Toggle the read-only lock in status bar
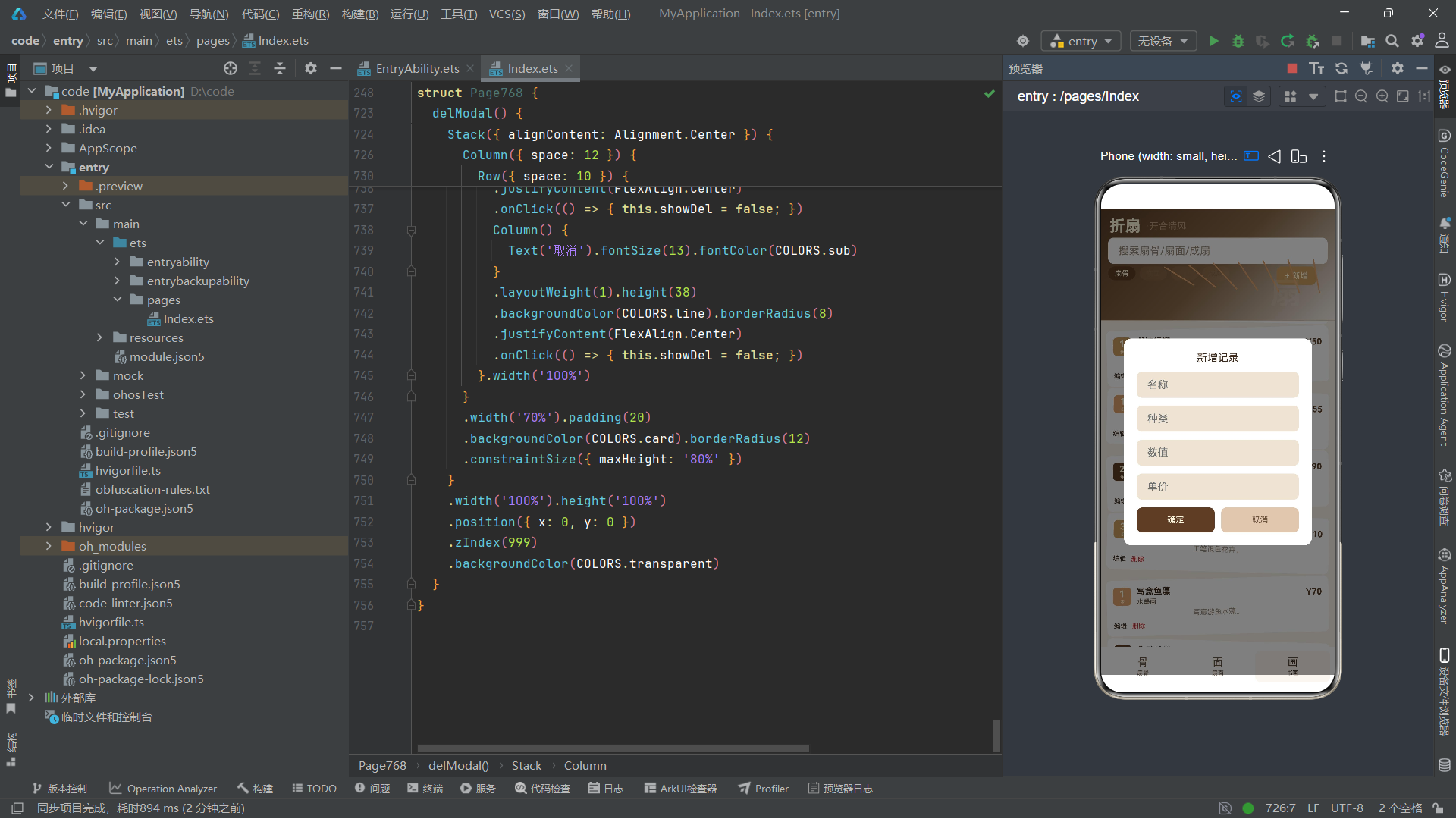The width and height of the screenshot is (1456, 819). pos(1438,808)
